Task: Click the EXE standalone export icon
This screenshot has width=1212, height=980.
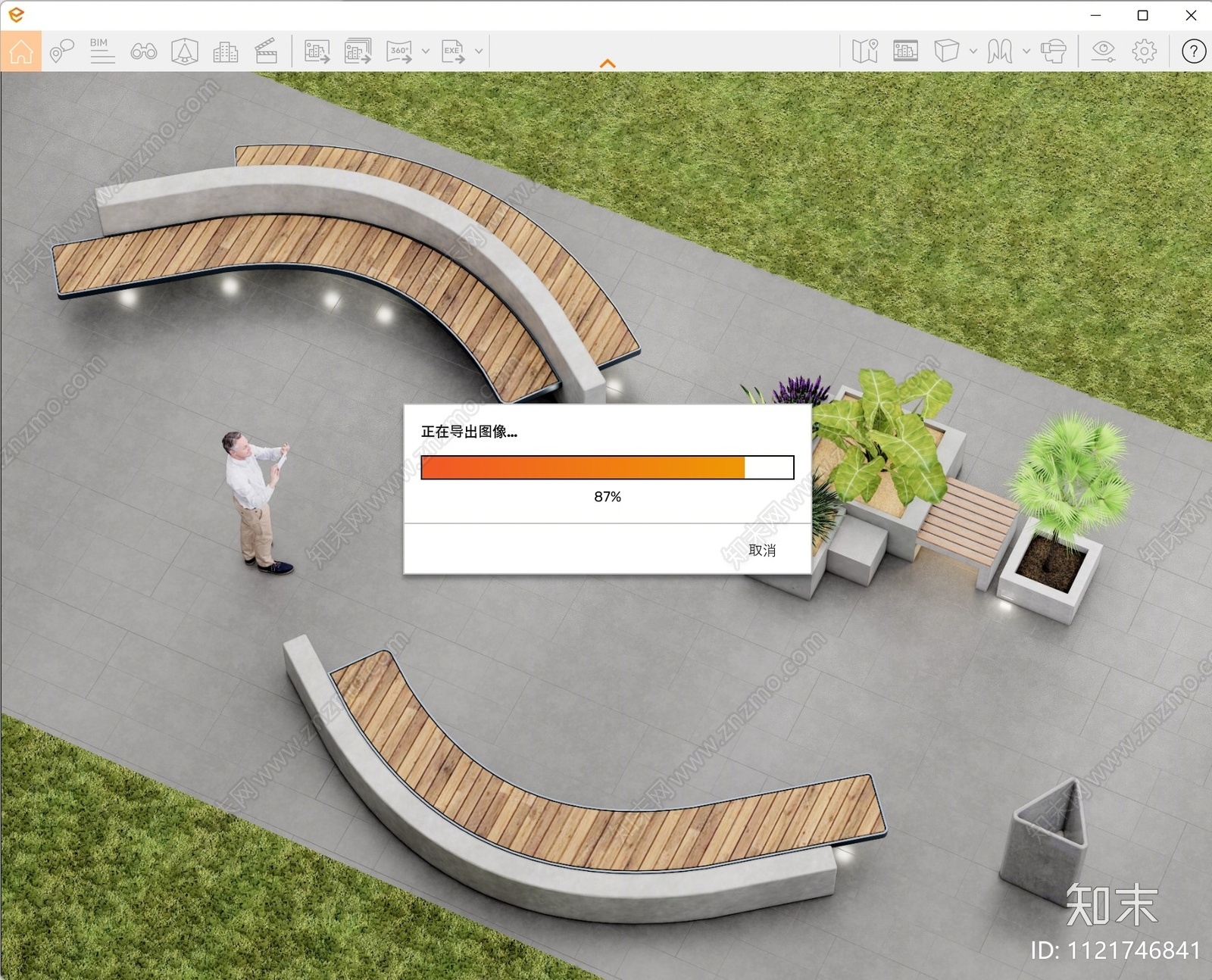Action: pyautogui.click(x=453, y=51)
